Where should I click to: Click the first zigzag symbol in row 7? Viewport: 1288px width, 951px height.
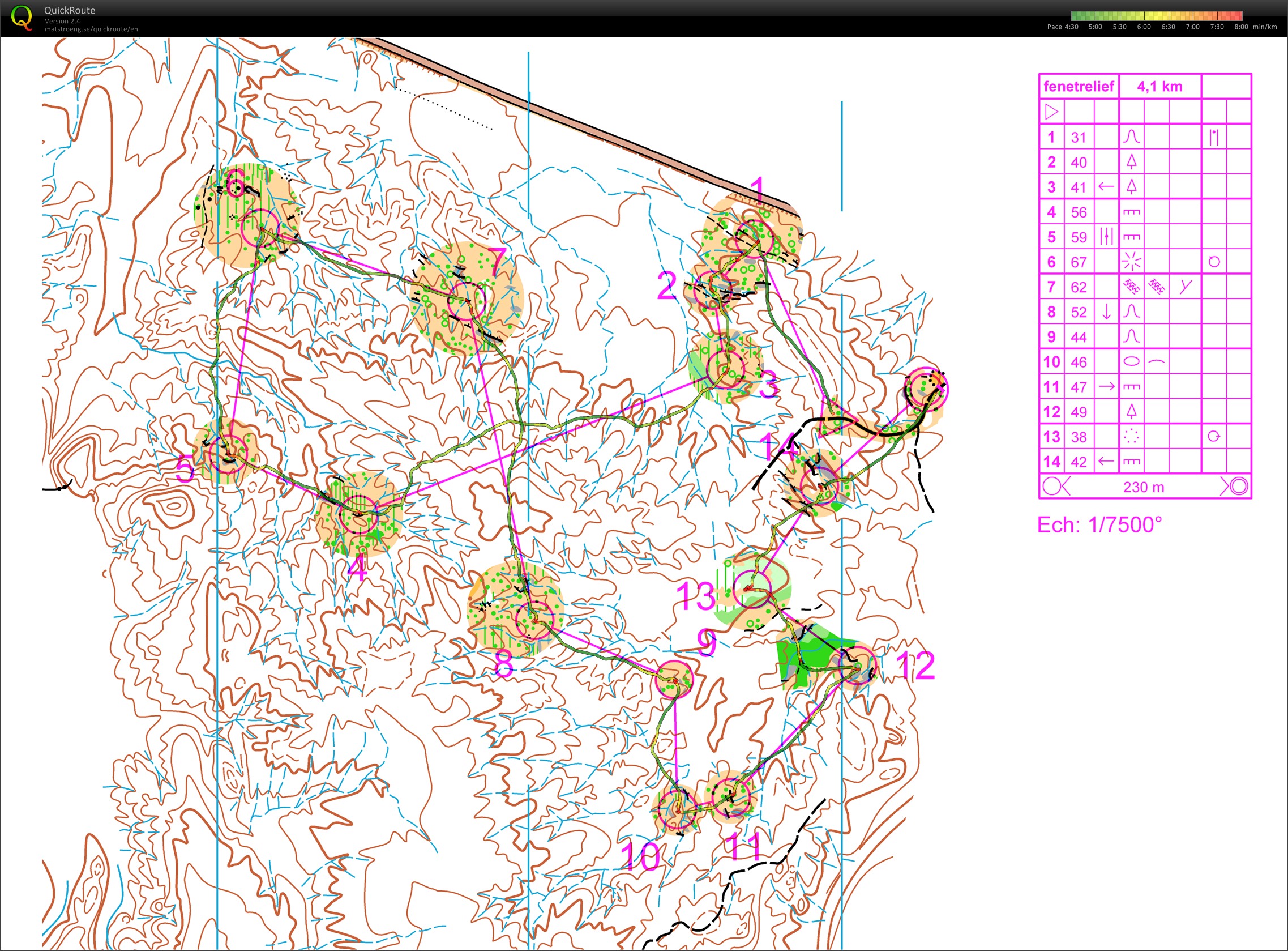(x=1131, y=286)
